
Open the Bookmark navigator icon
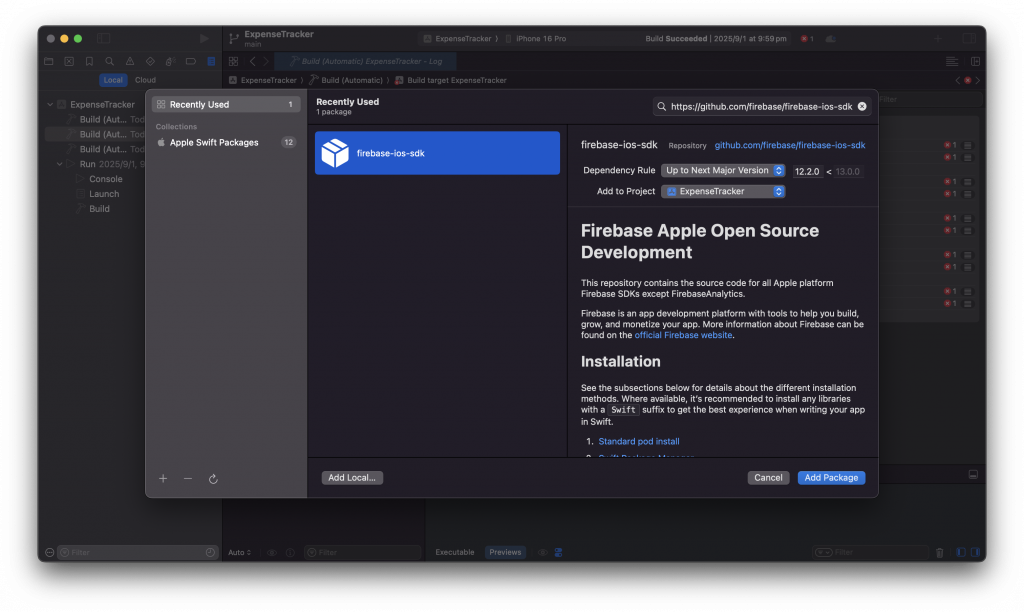click(x=89, y=61)
